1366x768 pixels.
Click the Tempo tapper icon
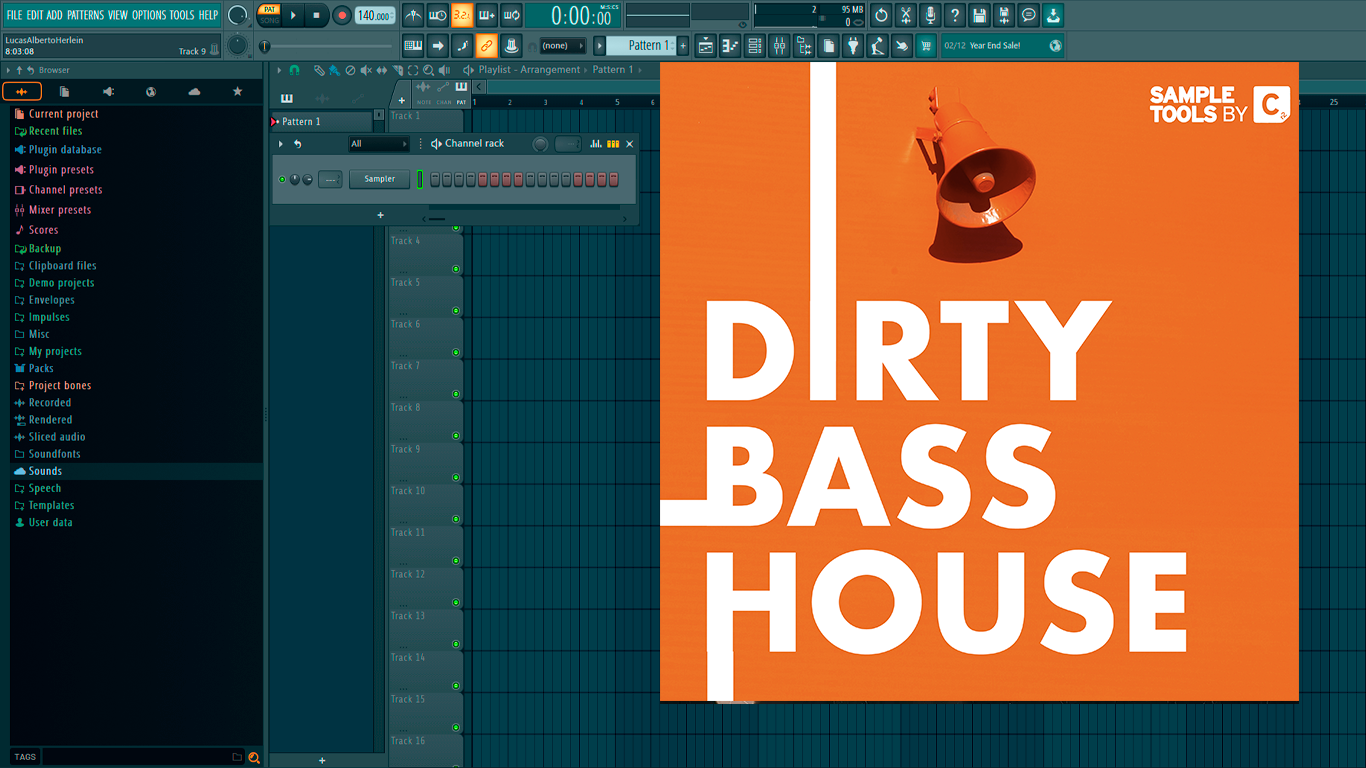click(877, 45)
